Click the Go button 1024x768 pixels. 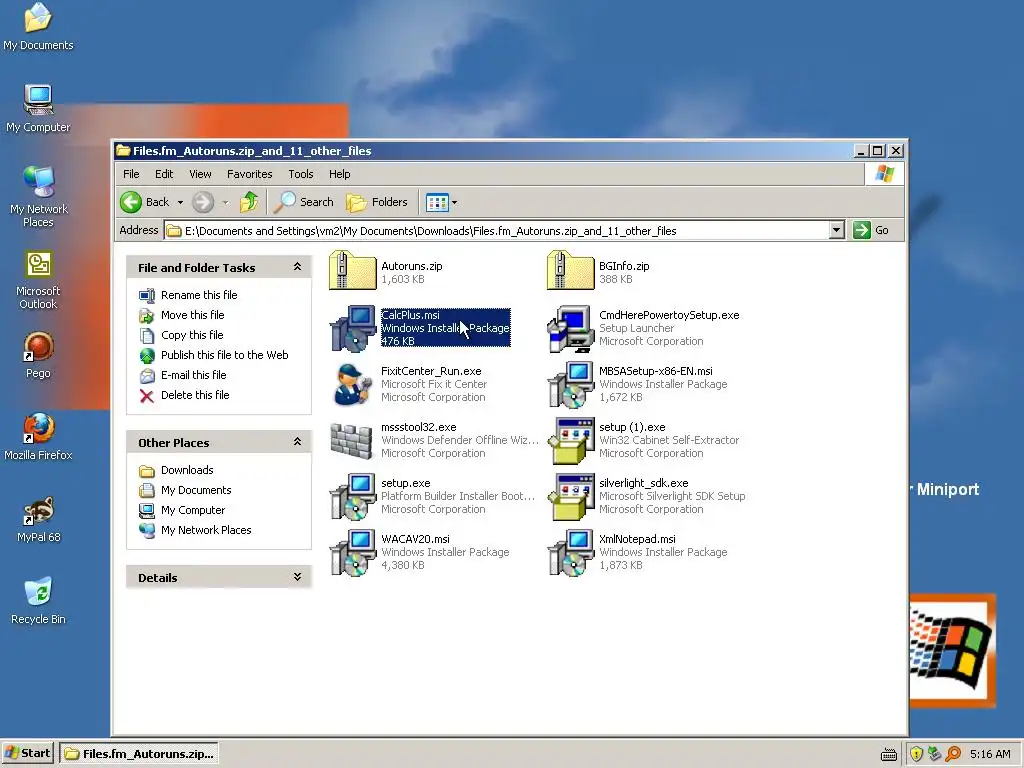872,230
